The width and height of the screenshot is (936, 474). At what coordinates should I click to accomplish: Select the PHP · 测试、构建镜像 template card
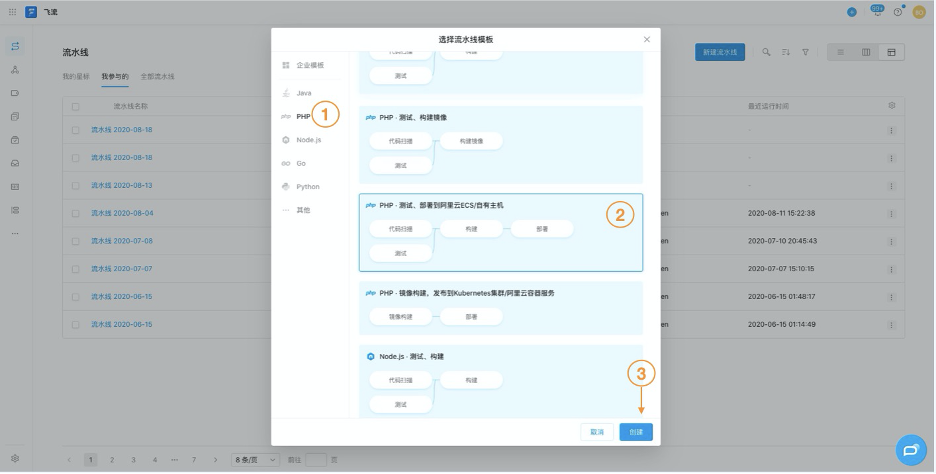point(501,144)
